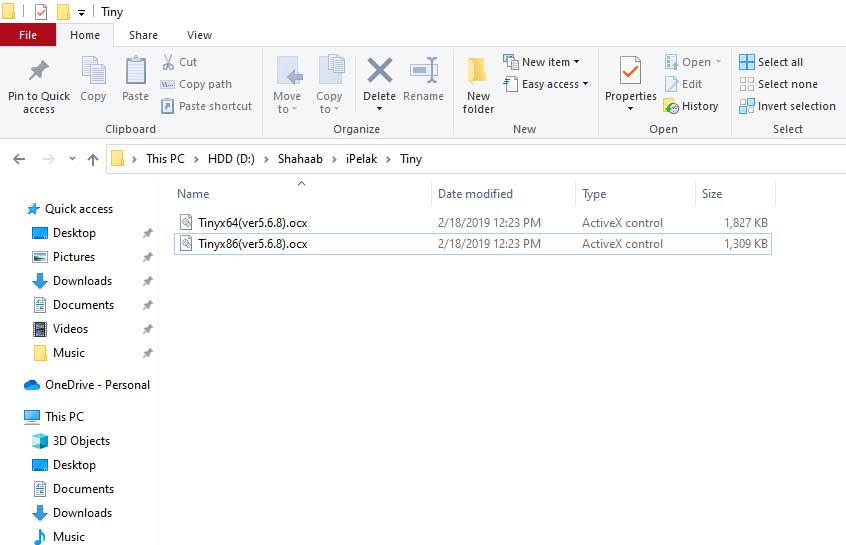Click the Up one level arrow
This screenshot has width=846, height=545.
[93, 159]
